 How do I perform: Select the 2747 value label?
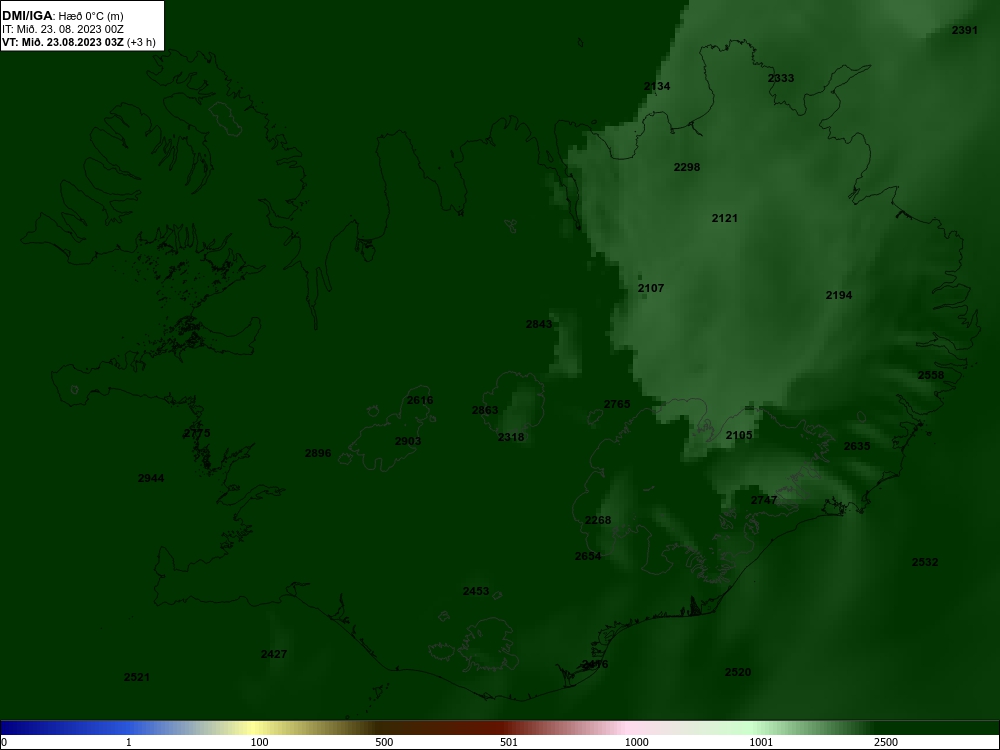764,500
